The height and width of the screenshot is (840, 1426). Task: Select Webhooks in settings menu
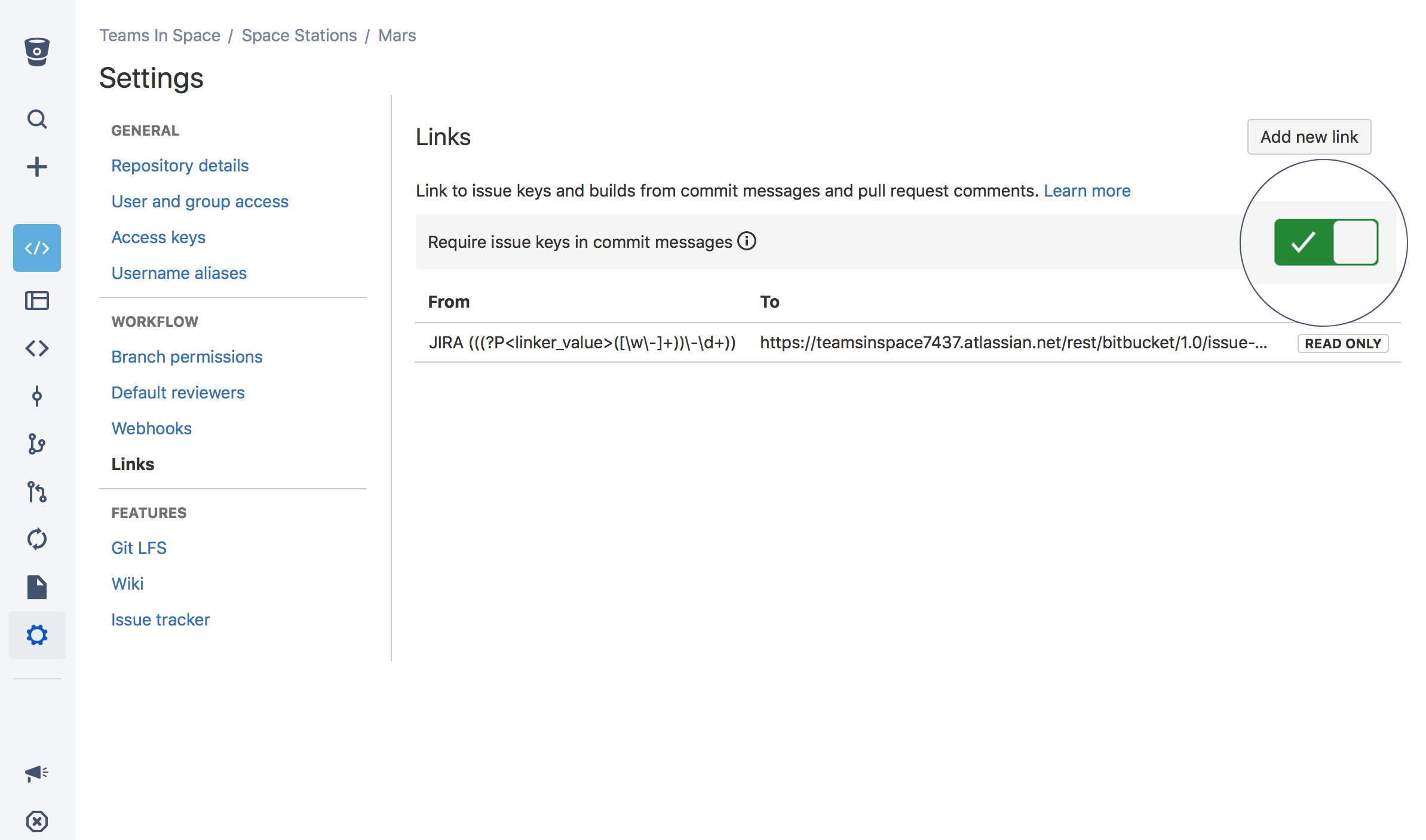pos(151,428)
